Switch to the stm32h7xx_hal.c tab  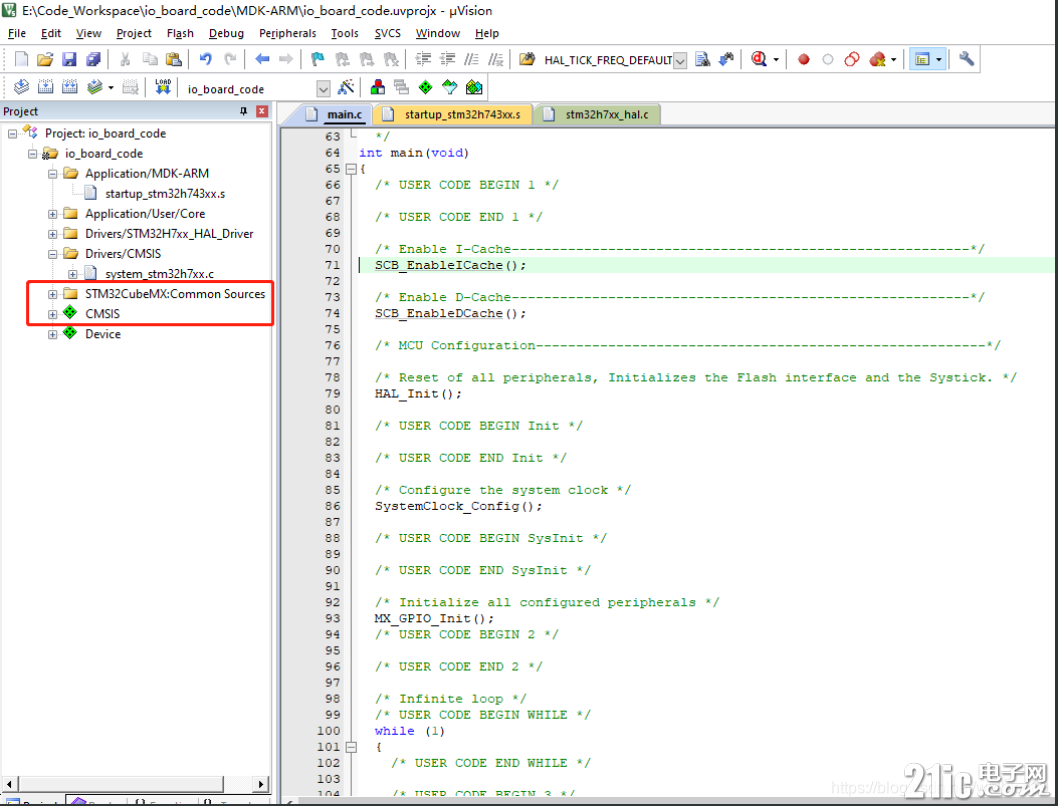click(x=597, y=114)
